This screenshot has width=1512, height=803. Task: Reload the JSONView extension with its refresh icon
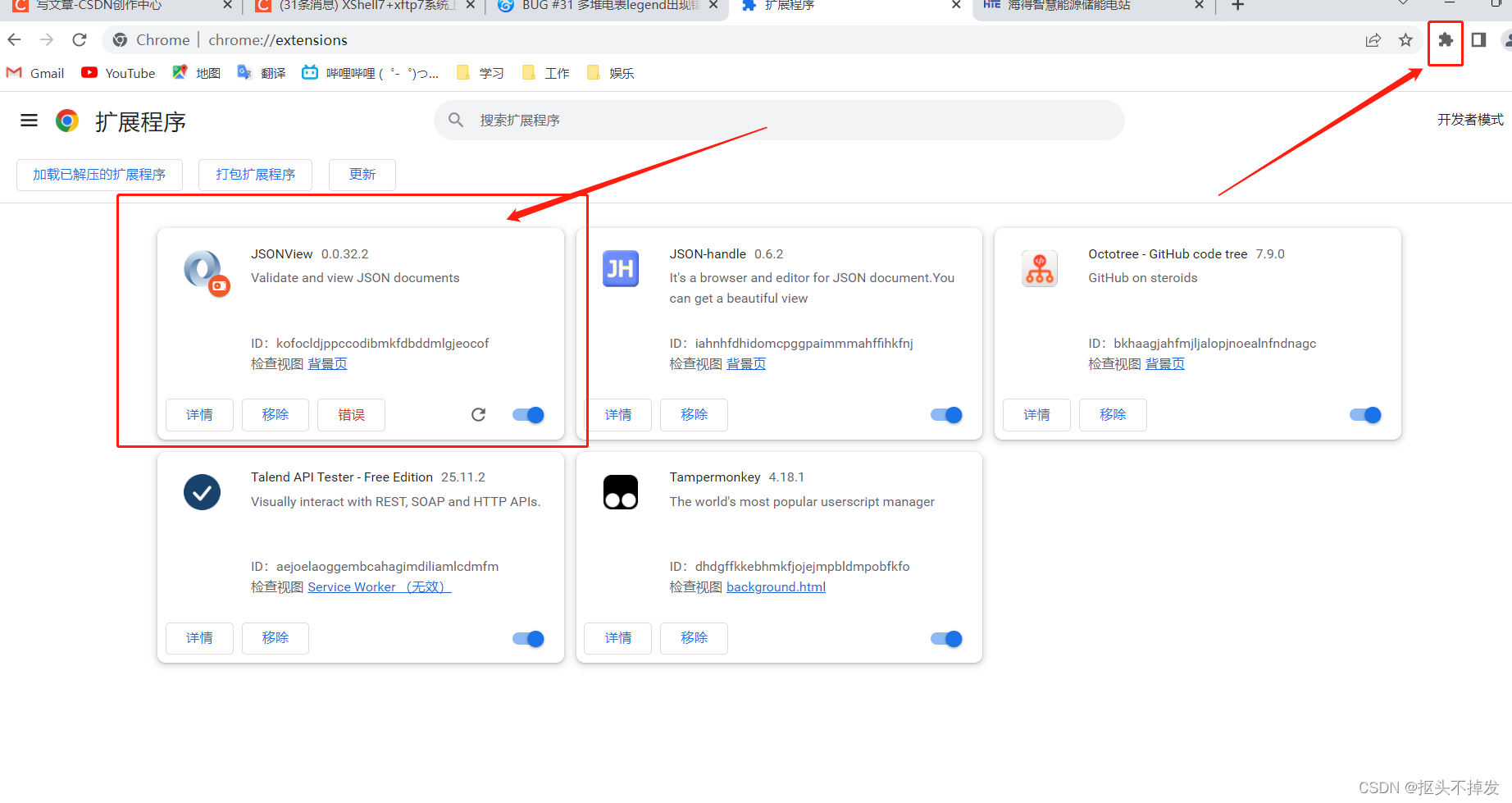click(479, 414)
